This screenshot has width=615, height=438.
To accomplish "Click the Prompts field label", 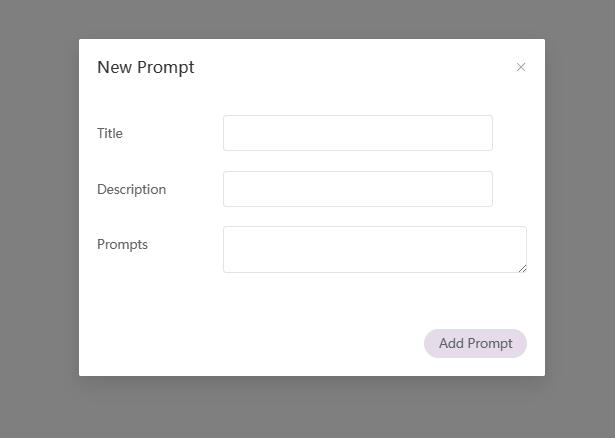I will tap(122, 244).
